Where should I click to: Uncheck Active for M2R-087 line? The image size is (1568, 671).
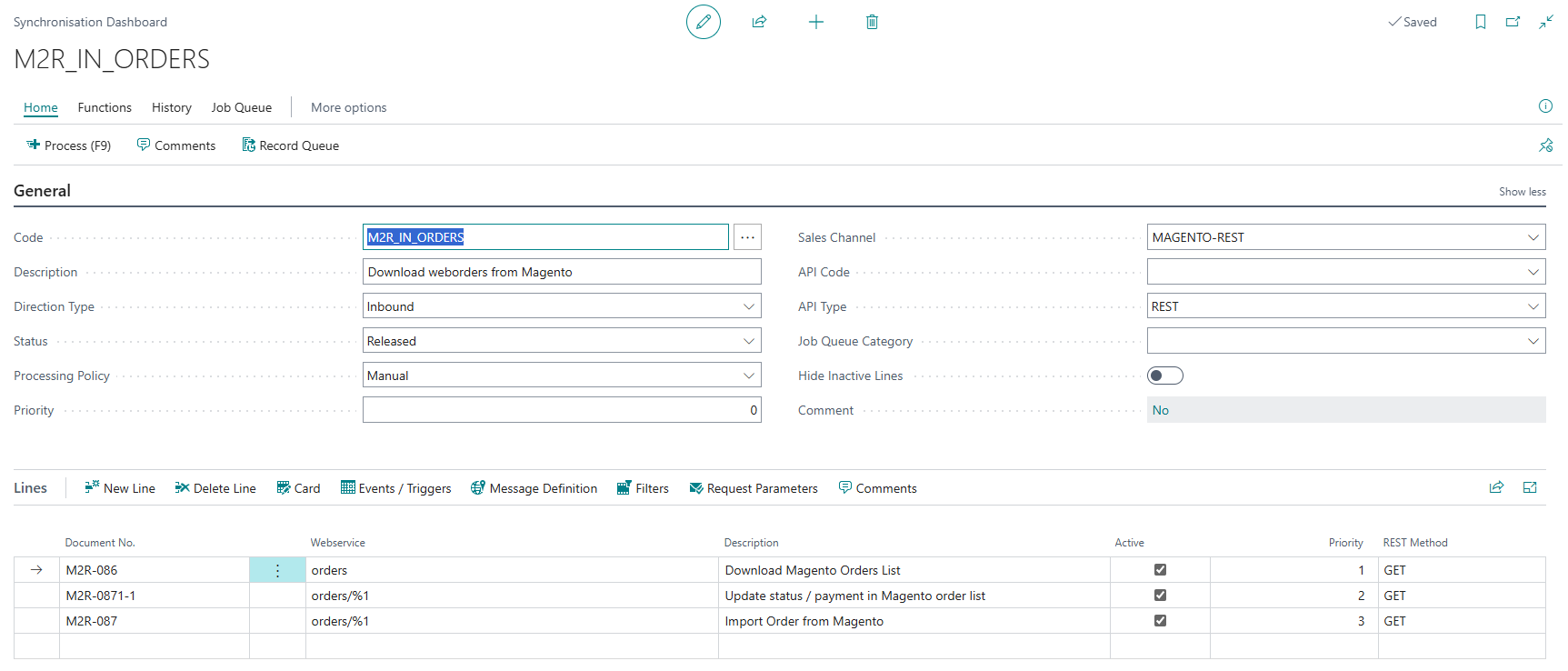1160,621
